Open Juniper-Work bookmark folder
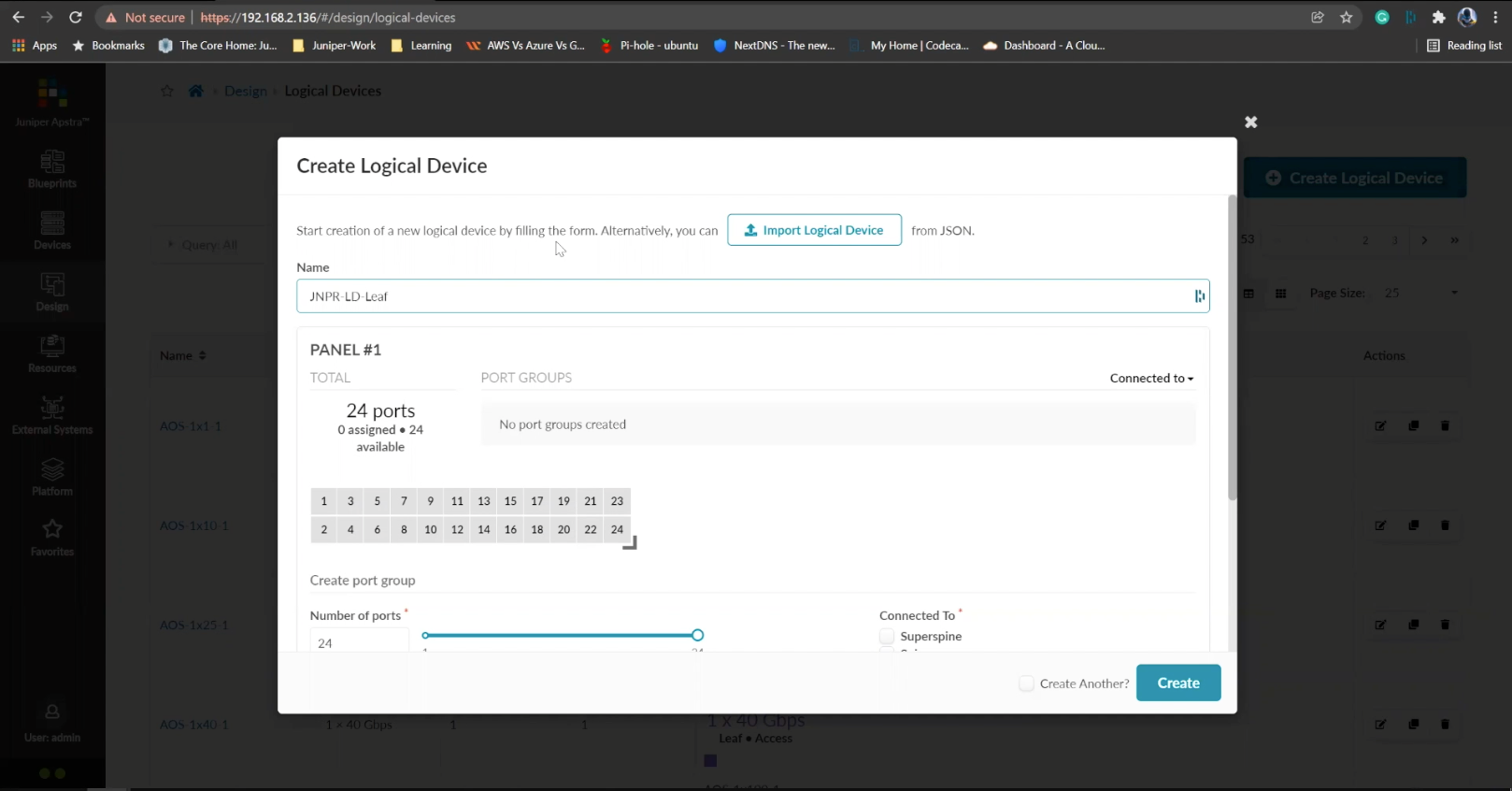This screenshot has width=1512, height=791. point(334,45)
